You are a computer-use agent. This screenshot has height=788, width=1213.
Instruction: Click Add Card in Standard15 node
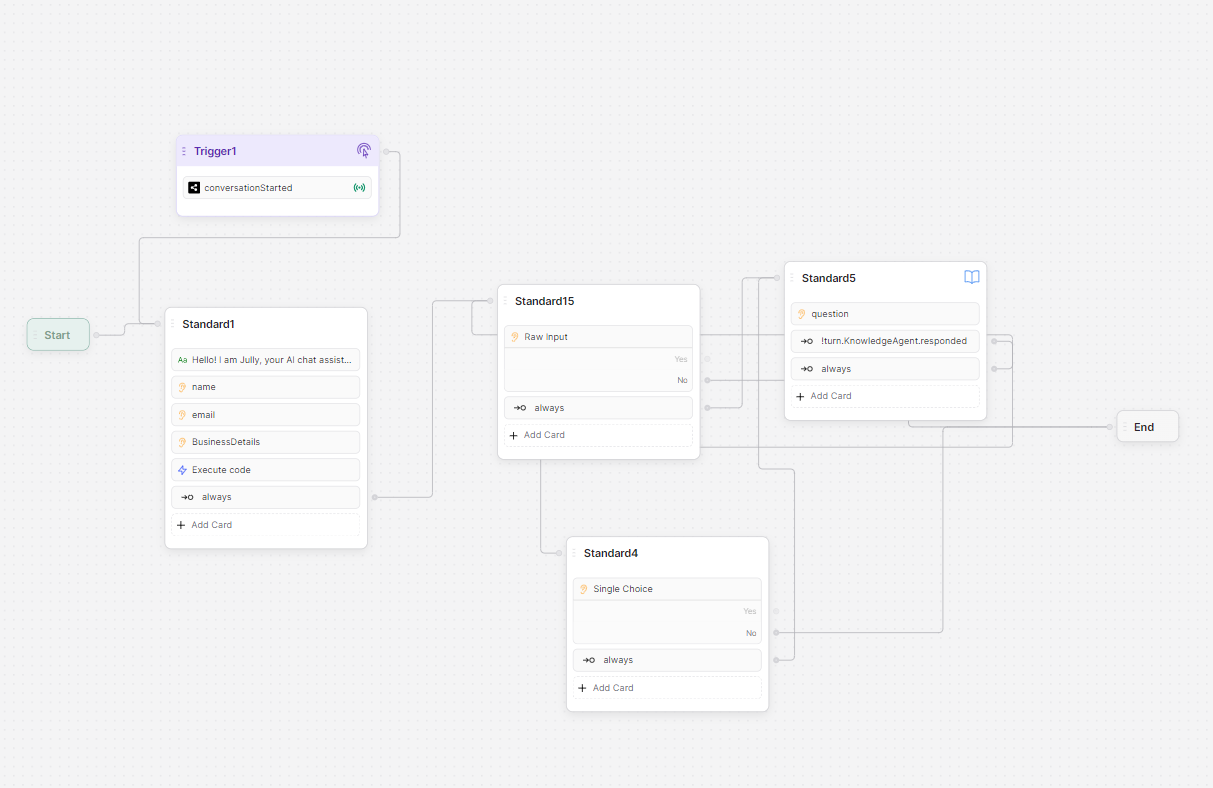pyautogui.click(x=544, y=435)
